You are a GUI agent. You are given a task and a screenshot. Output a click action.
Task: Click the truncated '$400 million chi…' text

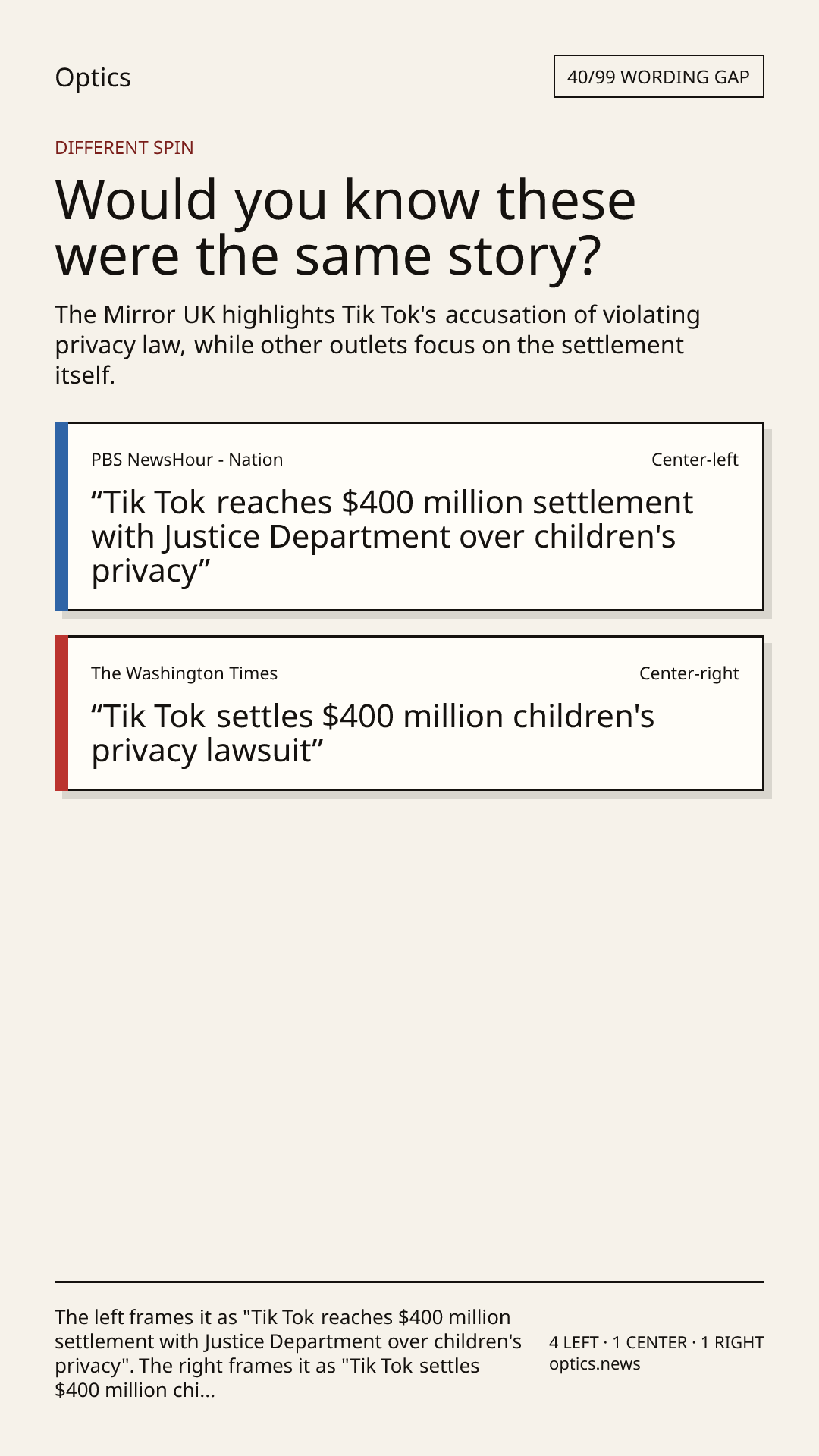[x=135, y=1390]
